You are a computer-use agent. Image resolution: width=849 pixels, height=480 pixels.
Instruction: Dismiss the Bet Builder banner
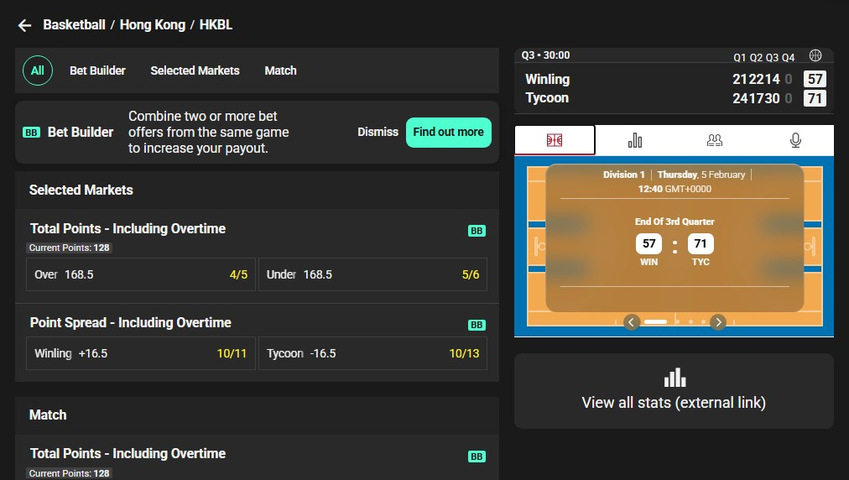pos(378,132)
